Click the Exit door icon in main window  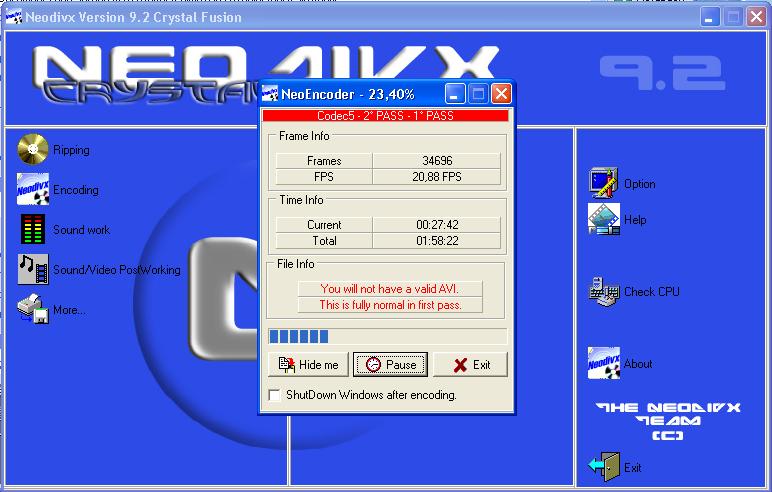tap(605, 466)
